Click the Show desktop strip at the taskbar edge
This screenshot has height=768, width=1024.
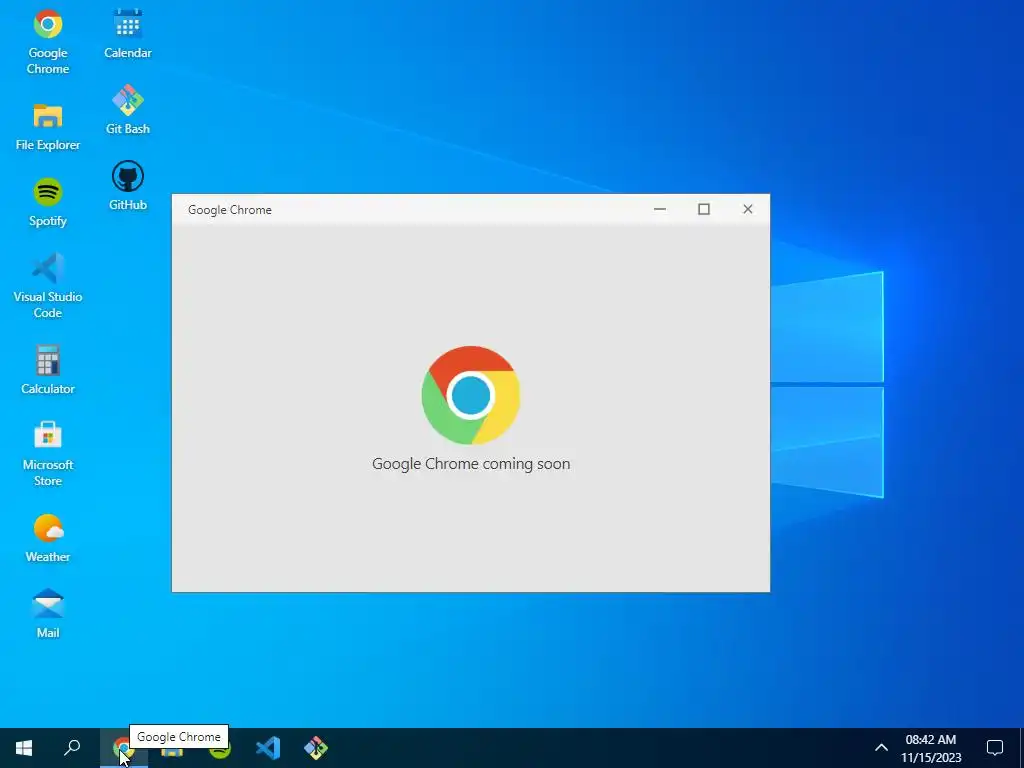pyautogui.click(x=1021, y=748)
